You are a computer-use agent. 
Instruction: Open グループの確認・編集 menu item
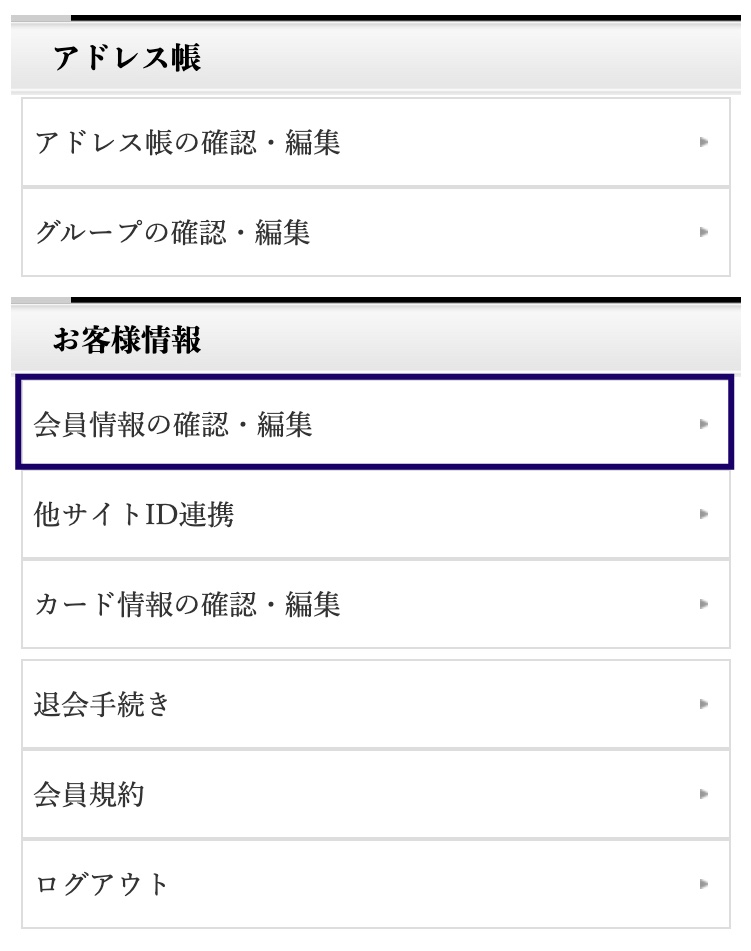point(376,232)
